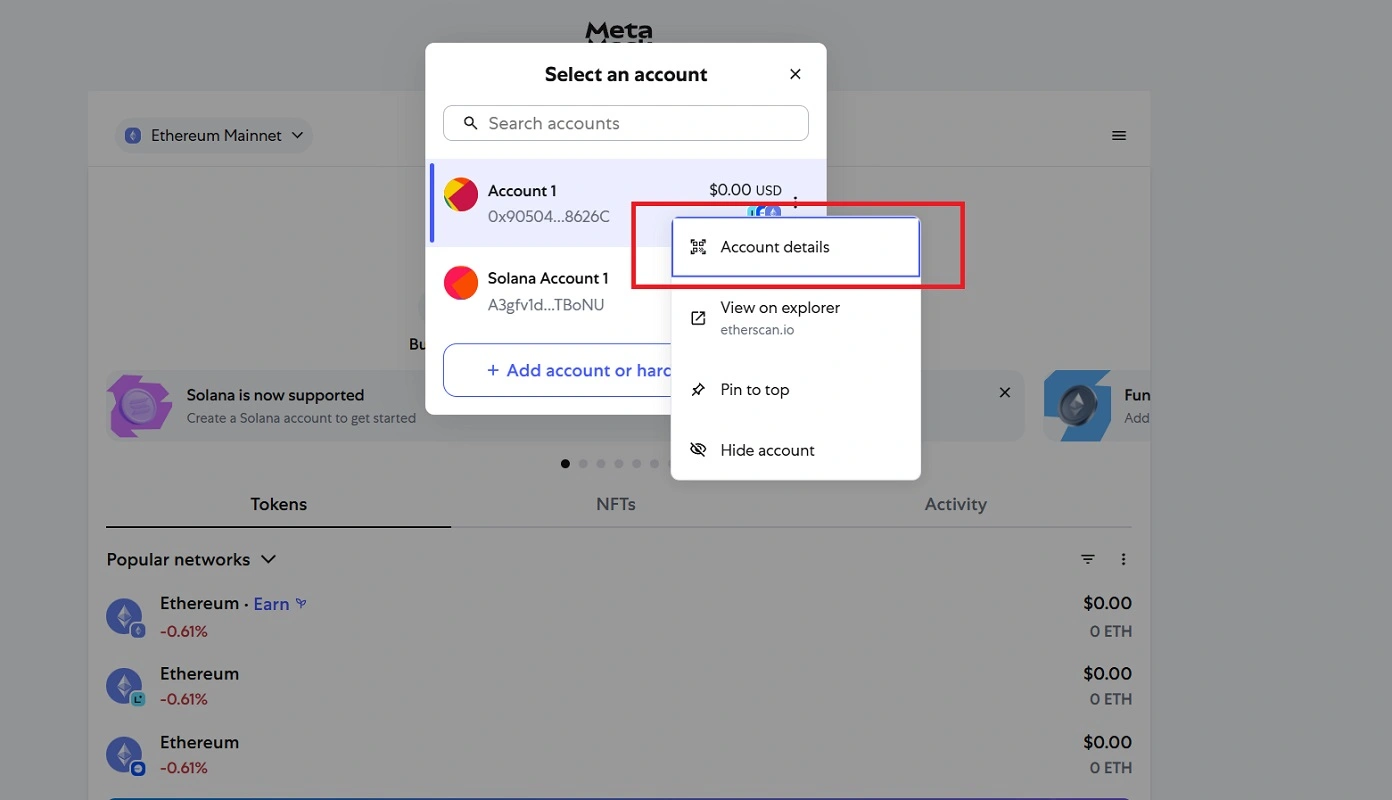Screen dimensions: 1392x800
Task: Click Account 1 avatar icon
Action: 461,195
